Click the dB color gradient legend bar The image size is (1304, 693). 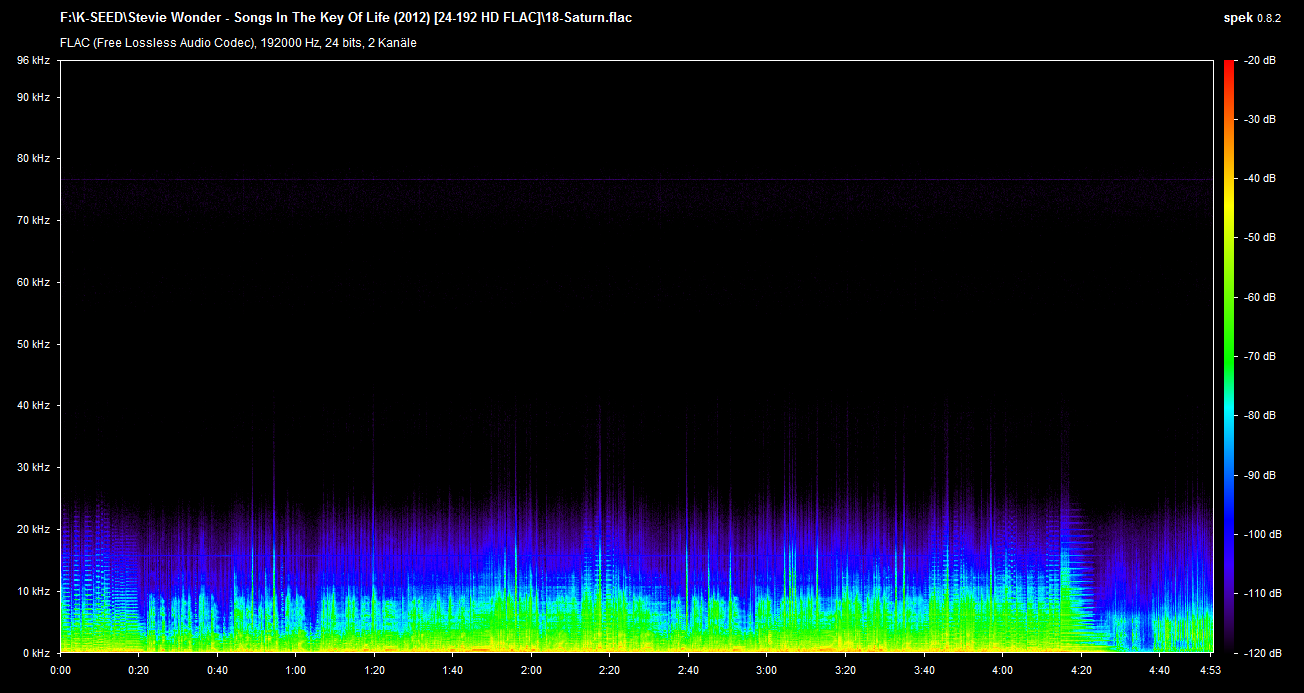pyautogui.click(x=1228, y=356)
